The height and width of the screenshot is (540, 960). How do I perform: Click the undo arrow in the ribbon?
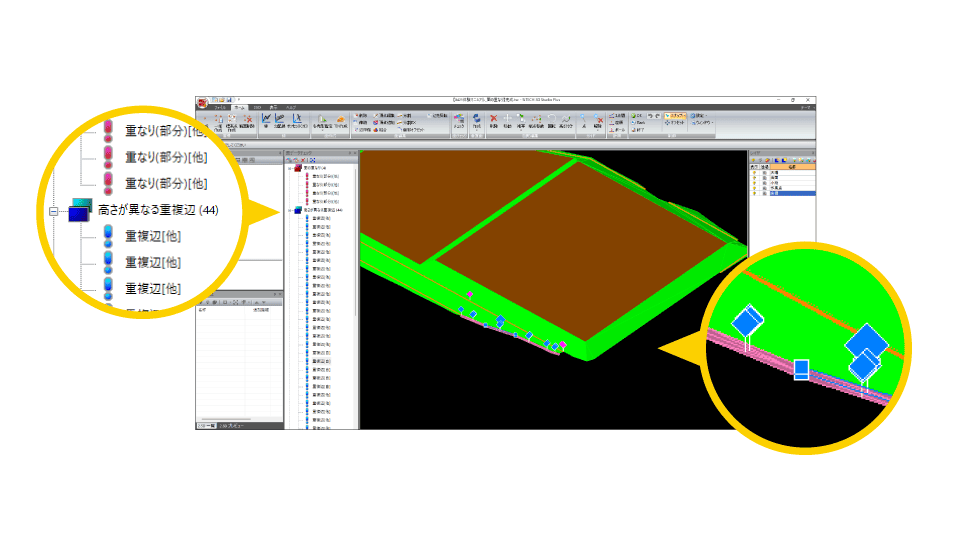(651, 116)
